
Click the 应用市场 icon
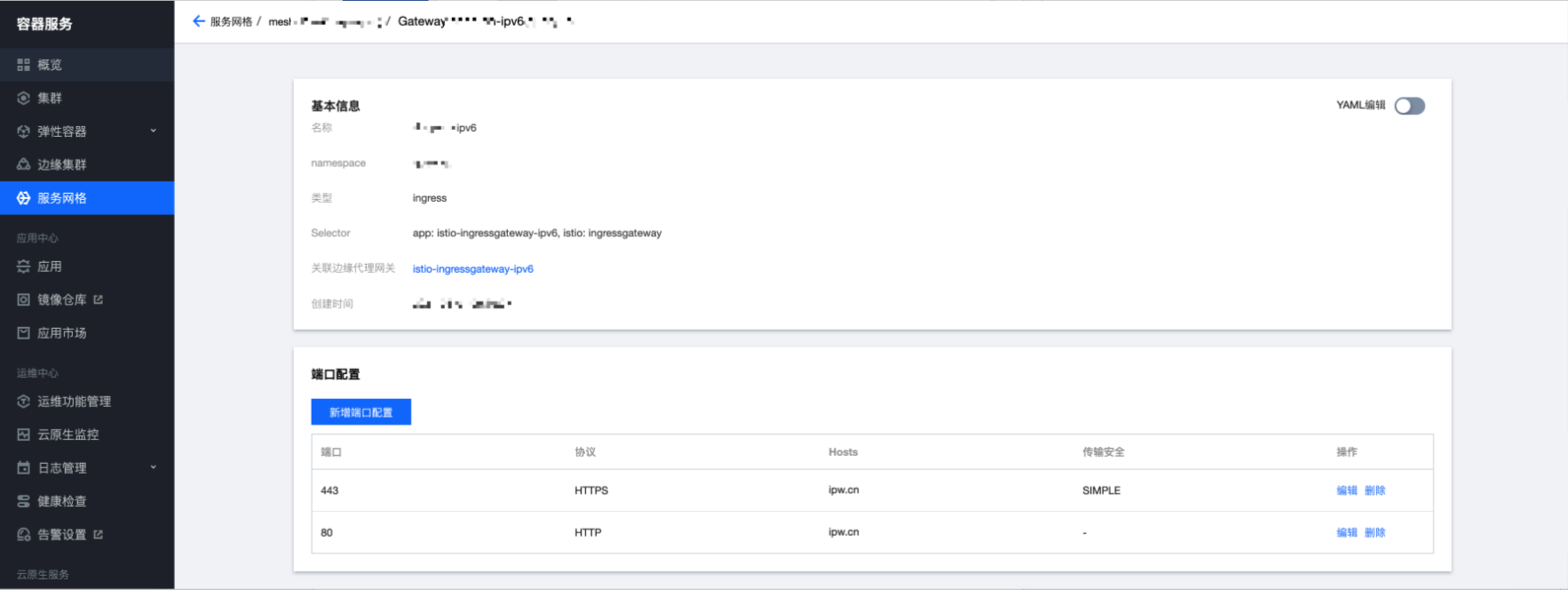pos(23,333)
